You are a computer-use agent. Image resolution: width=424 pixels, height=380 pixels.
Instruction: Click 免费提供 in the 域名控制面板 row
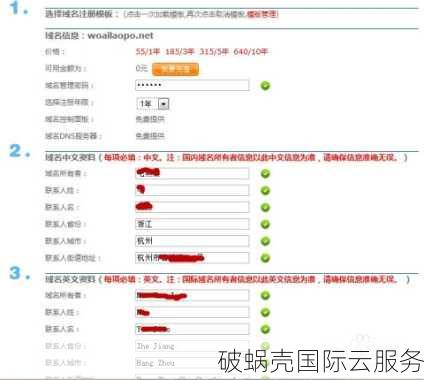point(150,119)
